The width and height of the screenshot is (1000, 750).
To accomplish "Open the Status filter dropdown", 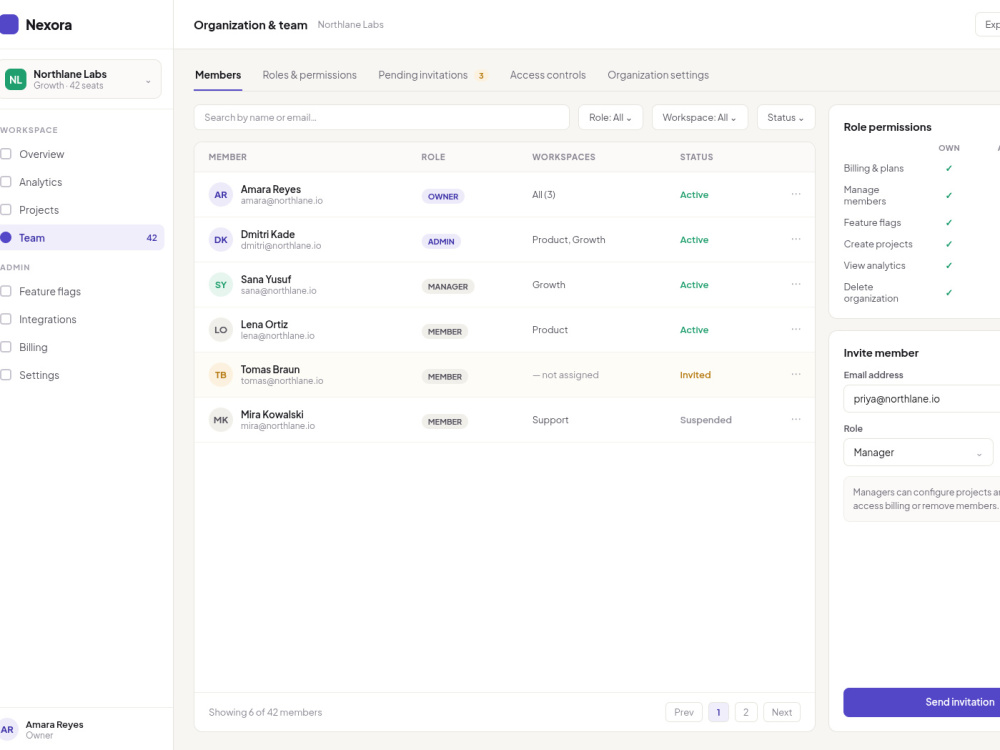I will tap(786, 118).
